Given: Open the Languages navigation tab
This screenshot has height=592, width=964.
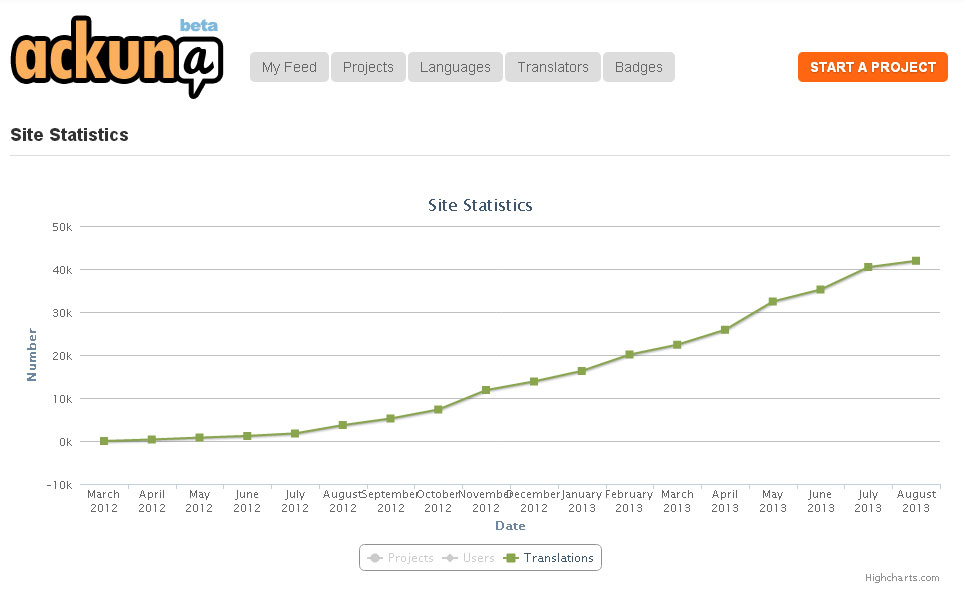Looking at the screenshot, I should [455, 67].
